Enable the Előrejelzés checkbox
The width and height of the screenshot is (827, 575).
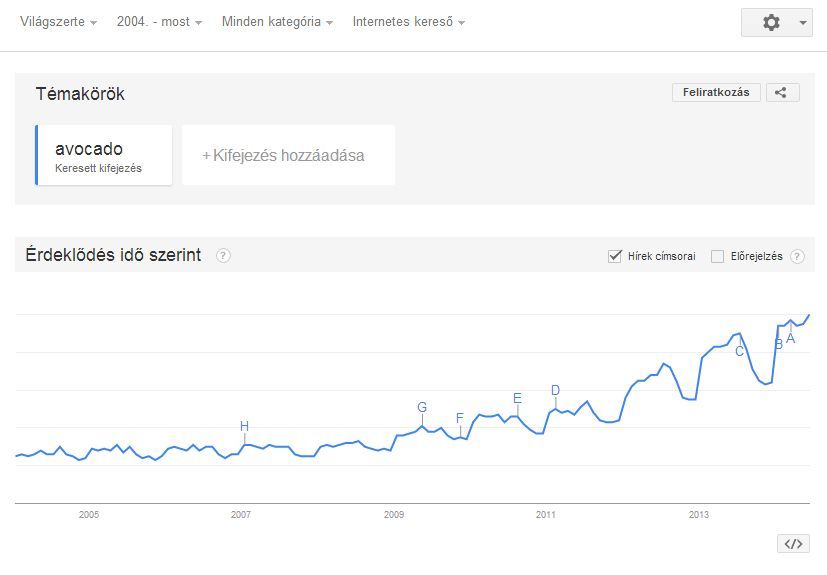pos(717,257)
